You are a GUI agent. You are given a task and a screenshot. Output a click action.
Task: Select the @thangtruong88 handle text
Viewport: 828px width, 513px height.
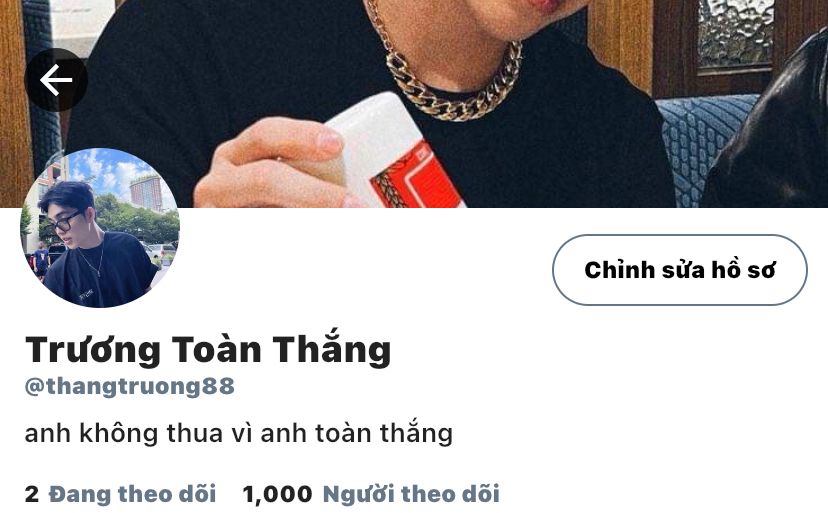pos(129,386)
